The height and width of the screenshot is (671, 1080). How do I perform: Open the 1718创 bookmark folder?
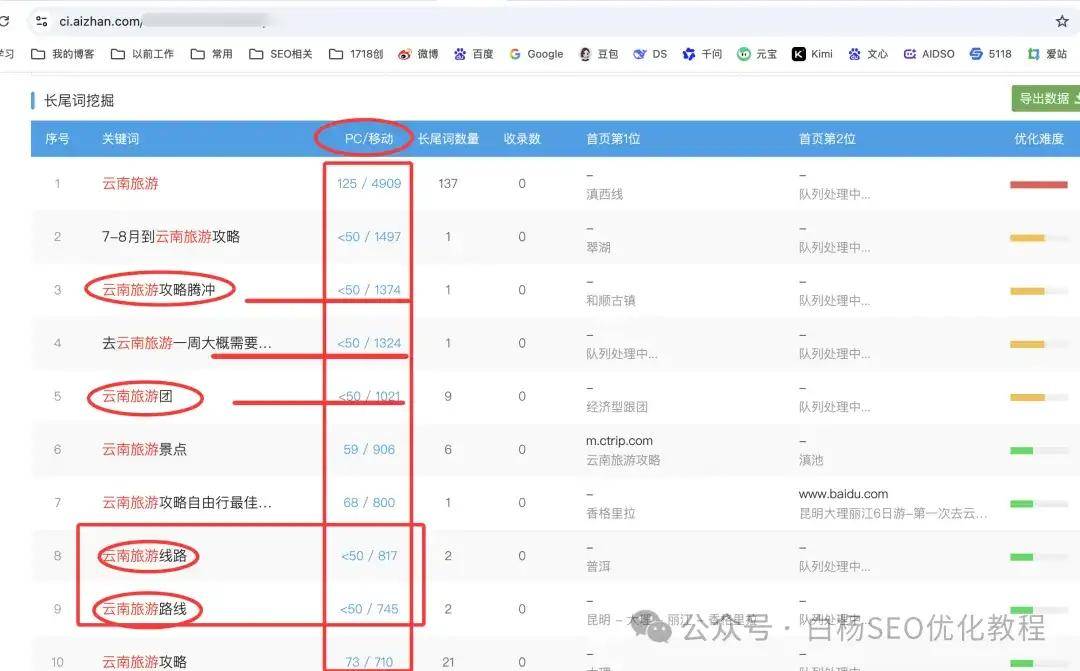point(356,54)
